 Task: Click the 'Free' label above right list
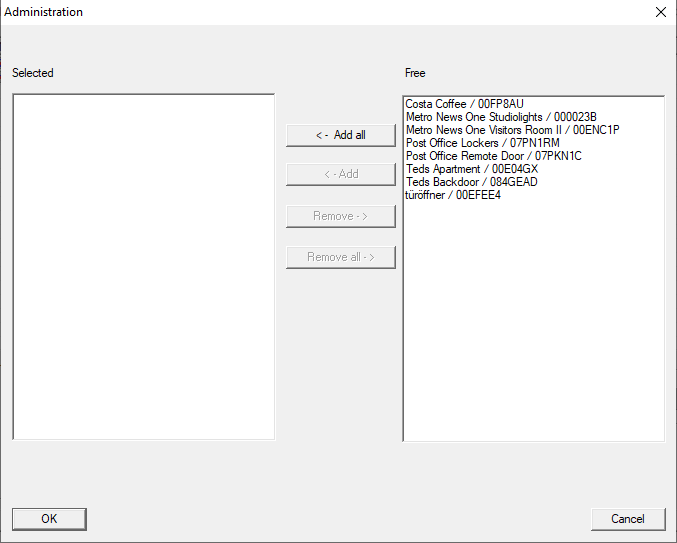(x=415, y=73)
